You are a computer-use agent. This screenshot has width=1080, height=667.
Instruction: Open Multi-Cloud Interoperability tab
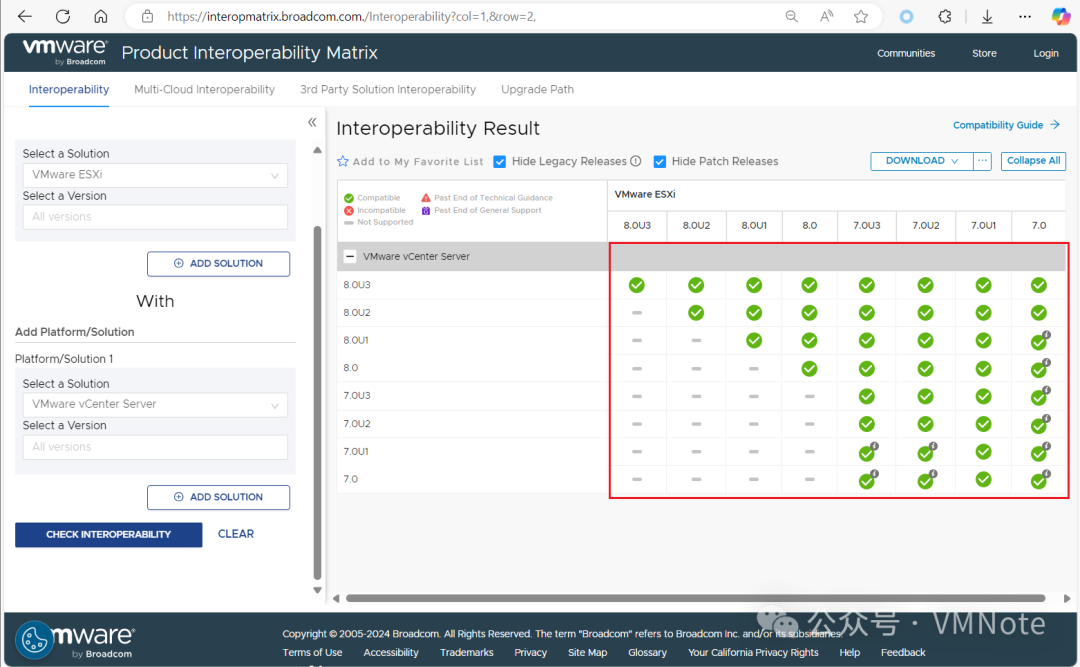click(204, 90)
